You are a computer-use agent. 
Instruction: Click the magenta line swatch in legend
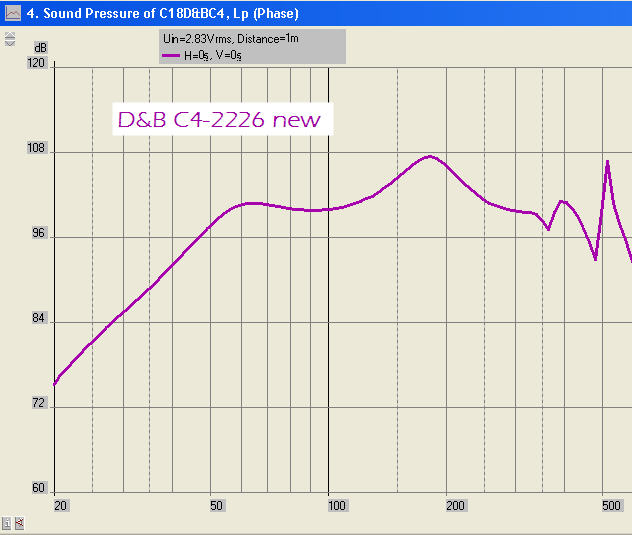click(x=171, y=55)
